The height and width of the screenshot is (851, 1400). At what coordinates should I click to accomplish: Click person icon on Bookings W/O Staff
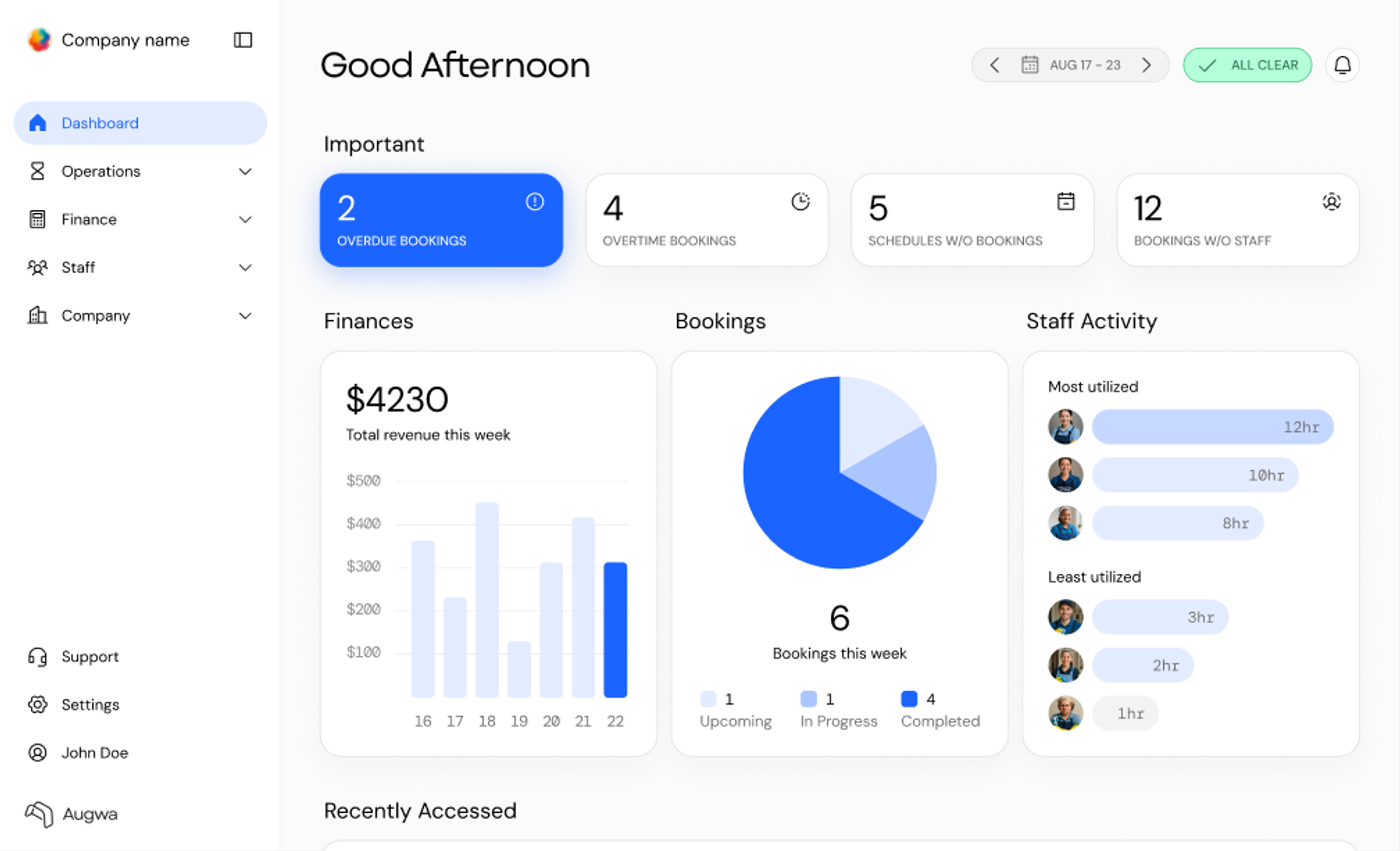click(1331, 202)
